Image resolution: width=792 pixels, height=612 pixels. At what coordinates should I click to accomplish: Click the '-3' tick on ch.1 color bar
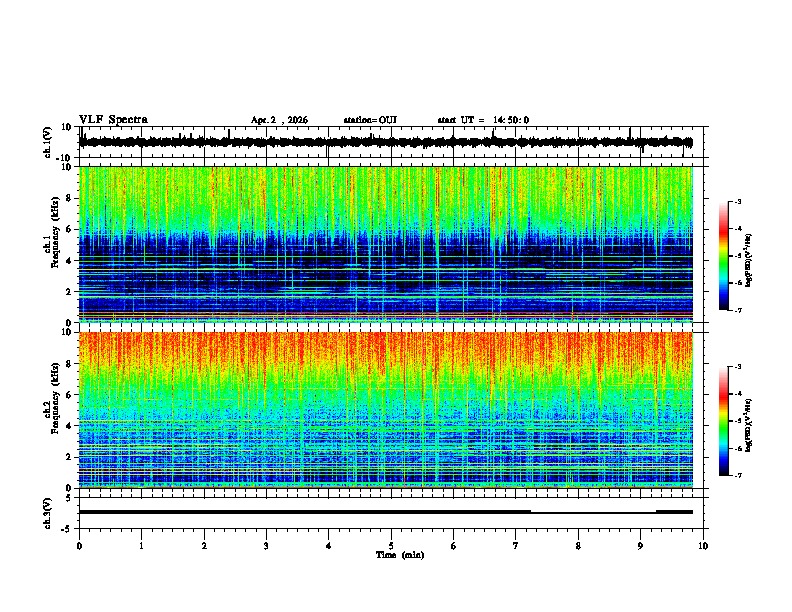click(x=737, y=201)
